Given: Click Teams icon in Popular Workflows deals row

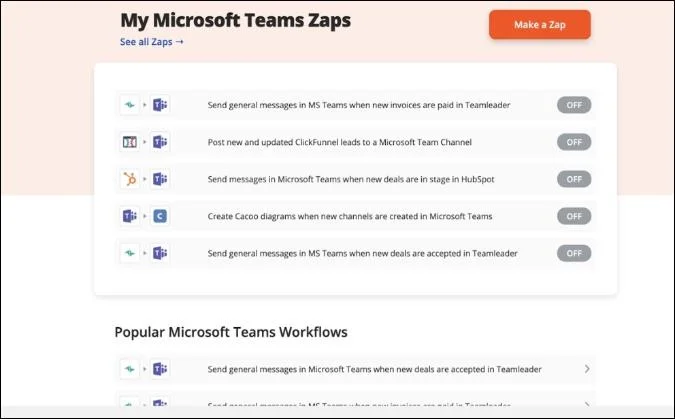Looking at the screenshot, I should click(160, 369).
